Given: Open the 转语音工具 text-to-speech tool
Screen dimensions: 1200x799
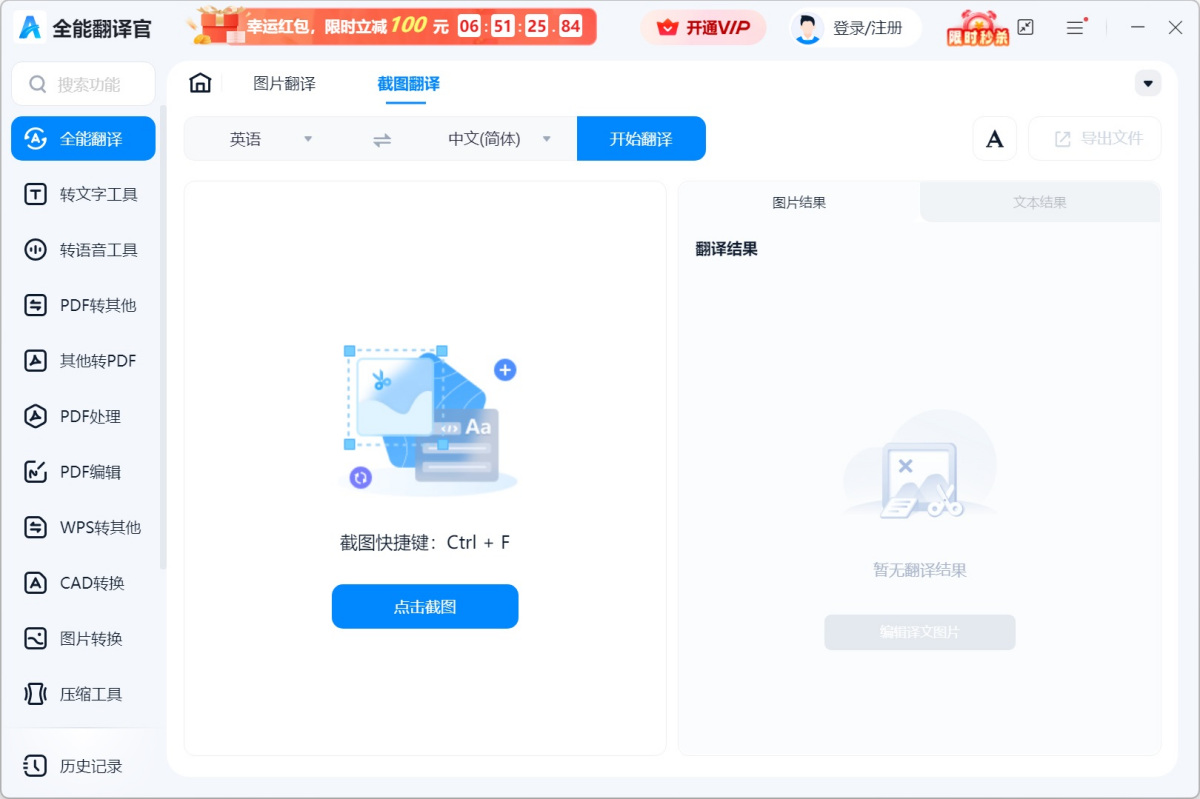Looking at the screenshot, I should 83,249.
